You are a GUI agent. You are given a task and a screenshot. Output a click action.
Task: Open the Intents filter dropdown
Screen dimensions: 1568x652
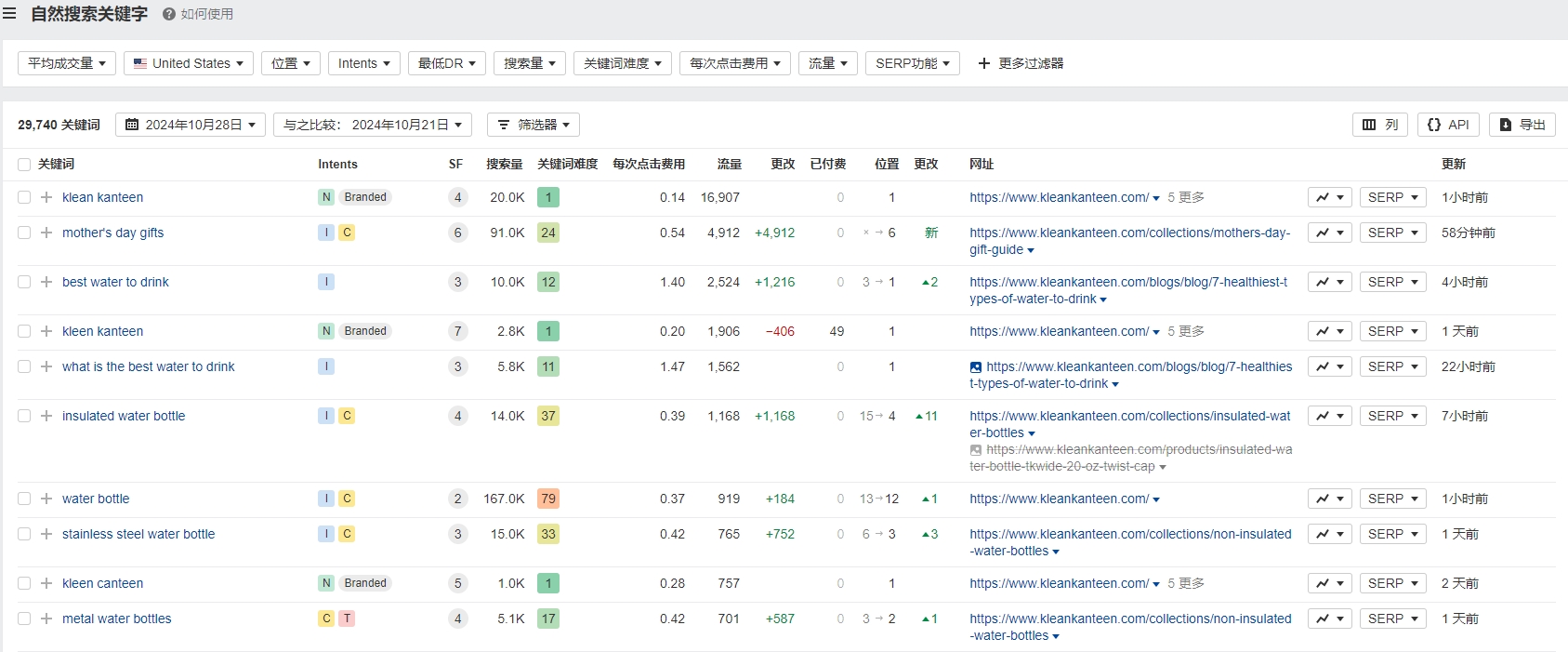[364, 63]
